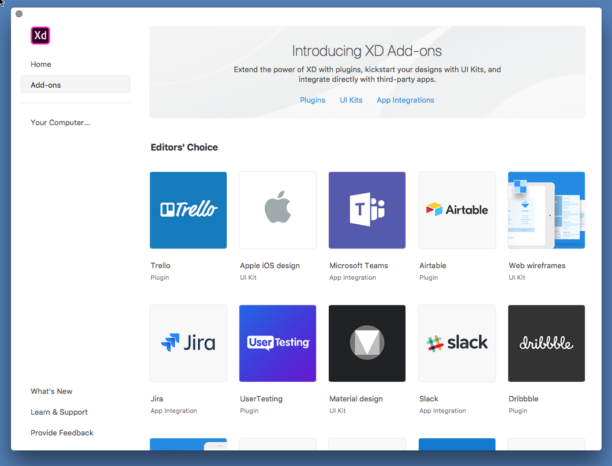Click the Airtable plugin icon

click(456, 210)
